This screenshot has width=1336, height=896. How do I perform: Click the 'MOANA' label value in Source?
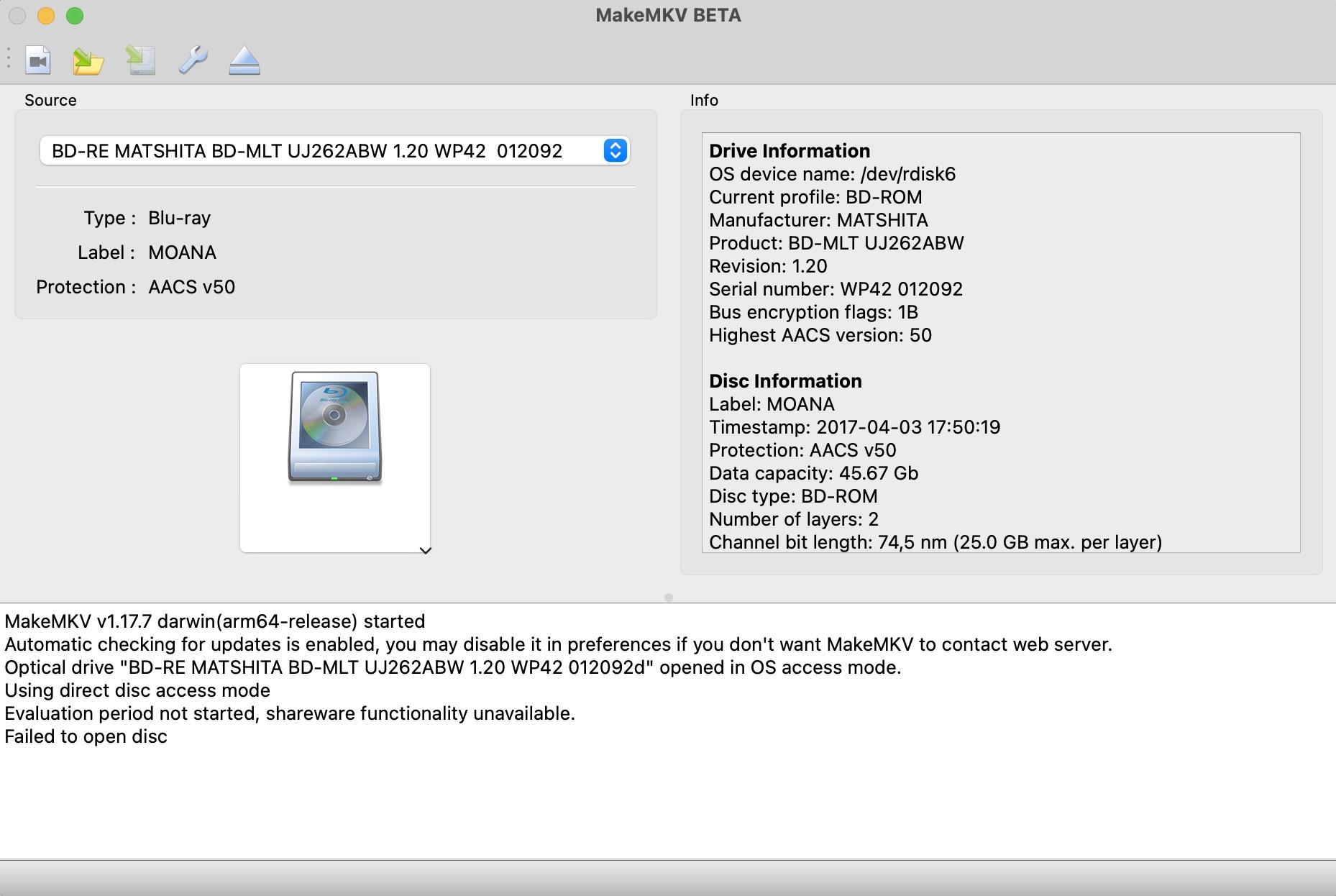(x=182, y=252)
